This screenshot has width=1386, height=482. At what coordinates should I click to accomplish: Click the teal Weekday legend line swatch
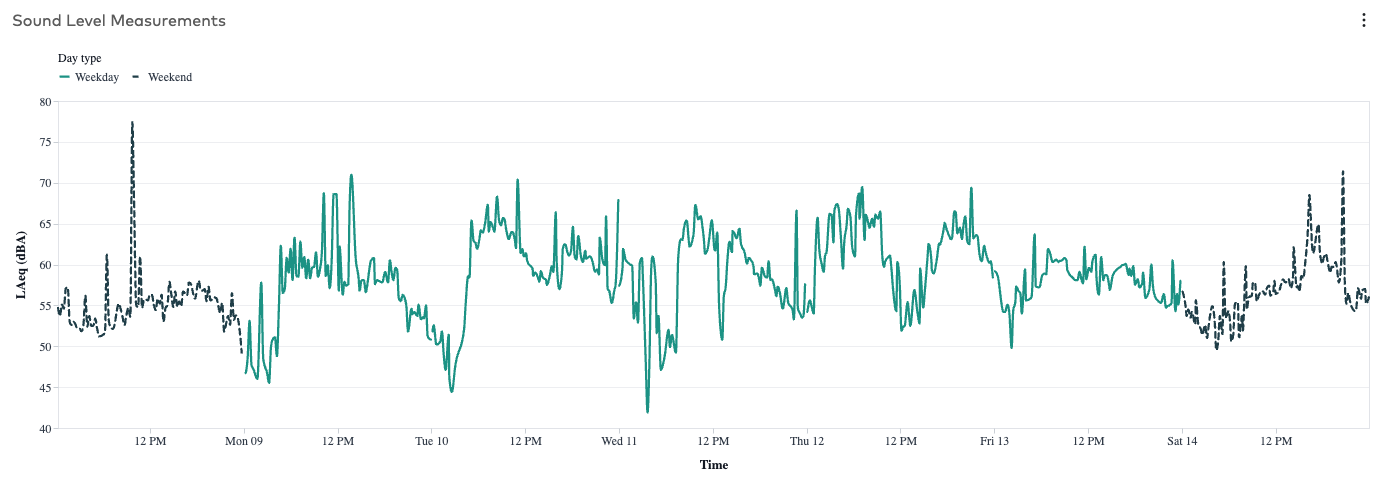(x=65, y=77)
